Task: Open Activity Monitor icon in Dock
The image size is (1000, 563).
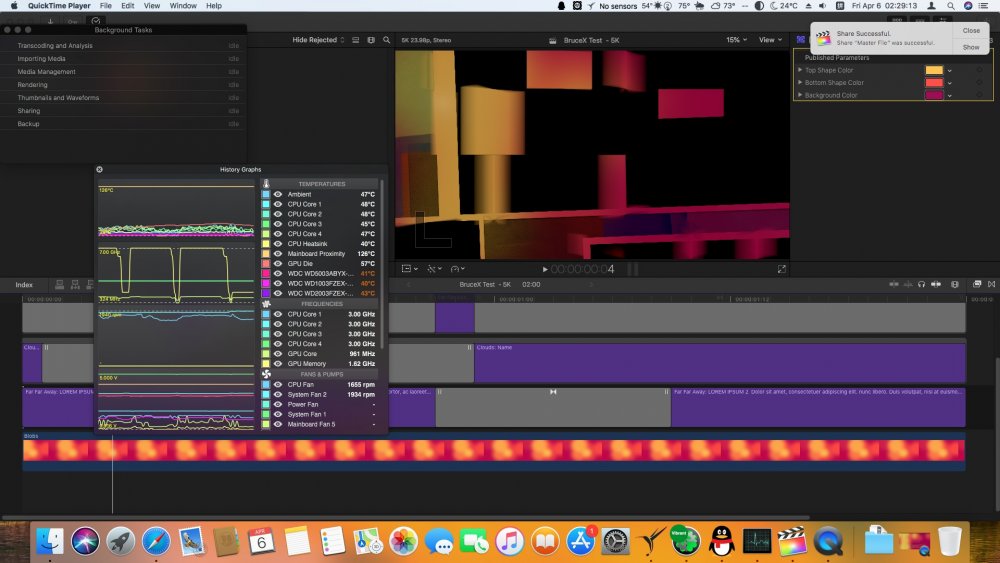Action: click(x=756, y=541)
